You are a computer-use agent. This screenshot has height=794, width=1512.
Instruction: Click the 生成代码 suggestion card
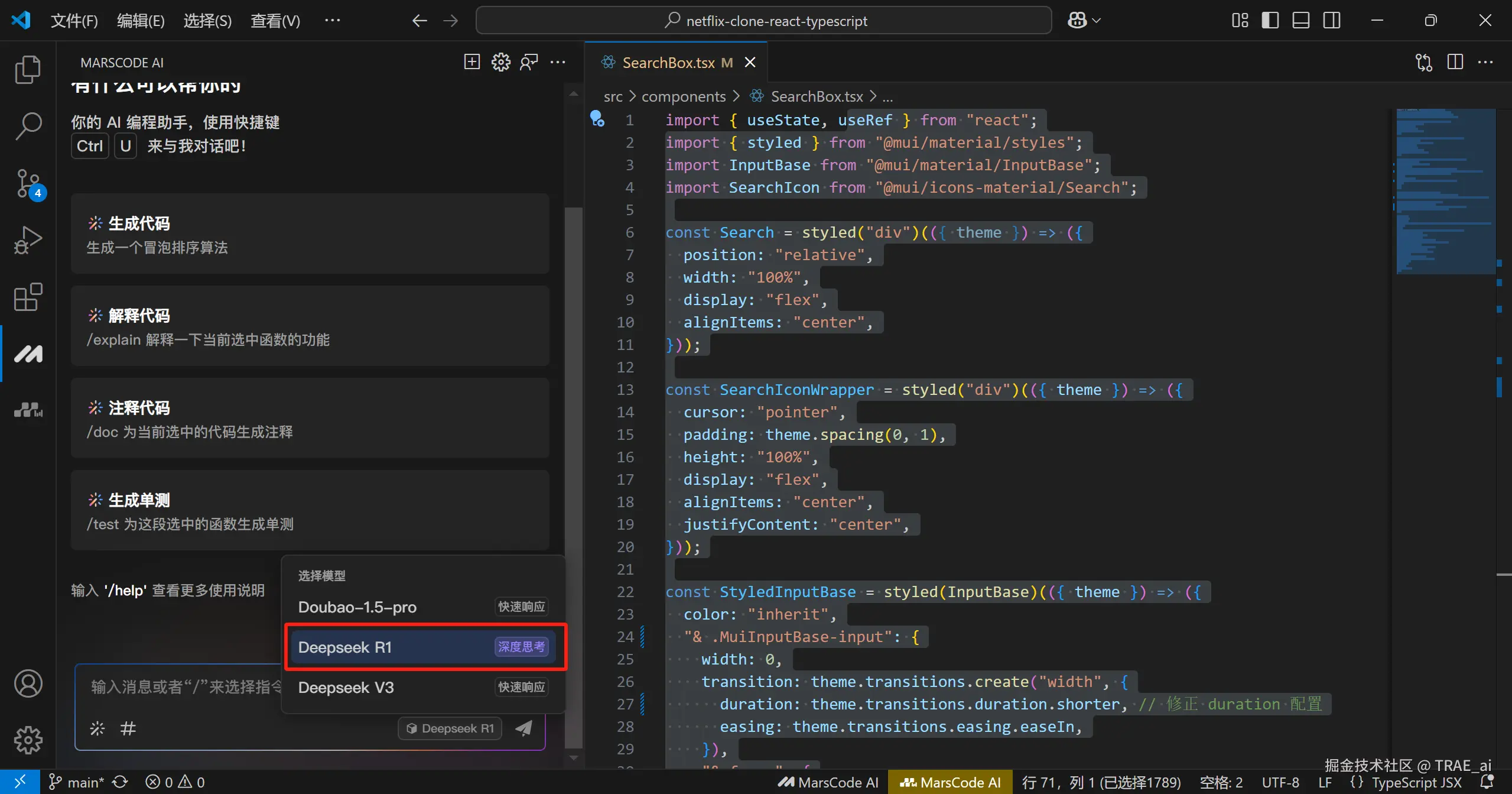click(310, 234)
